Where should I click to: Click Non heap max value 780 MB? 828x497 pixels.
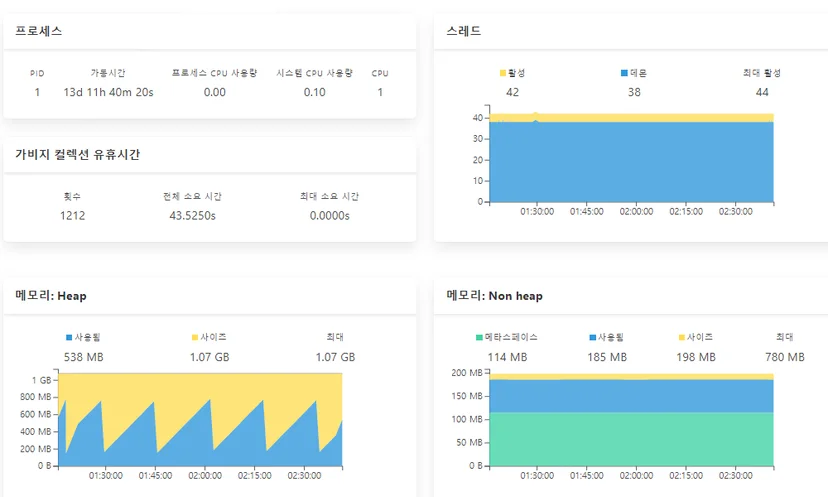[x=785, y=357]
